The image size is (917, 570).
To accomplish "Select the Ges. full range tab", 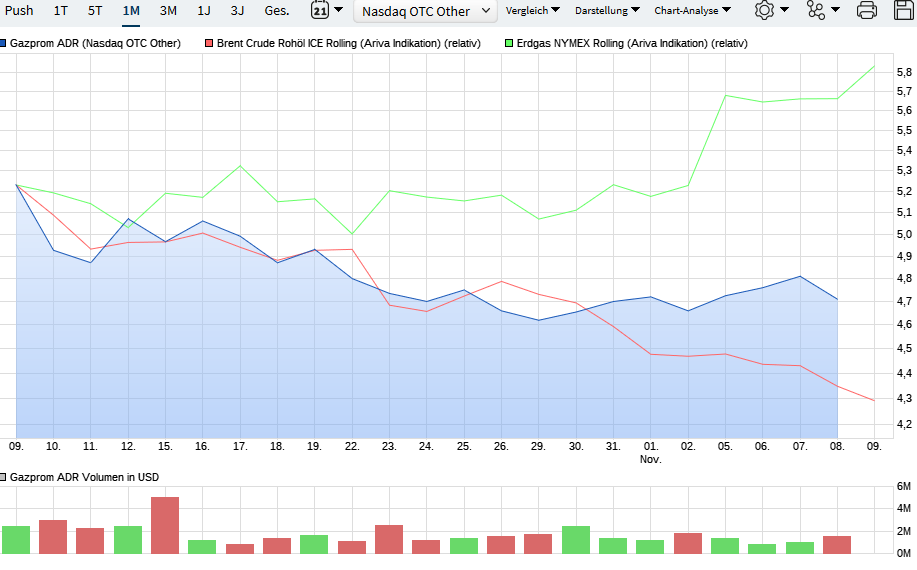I will (x=277, y=11).
